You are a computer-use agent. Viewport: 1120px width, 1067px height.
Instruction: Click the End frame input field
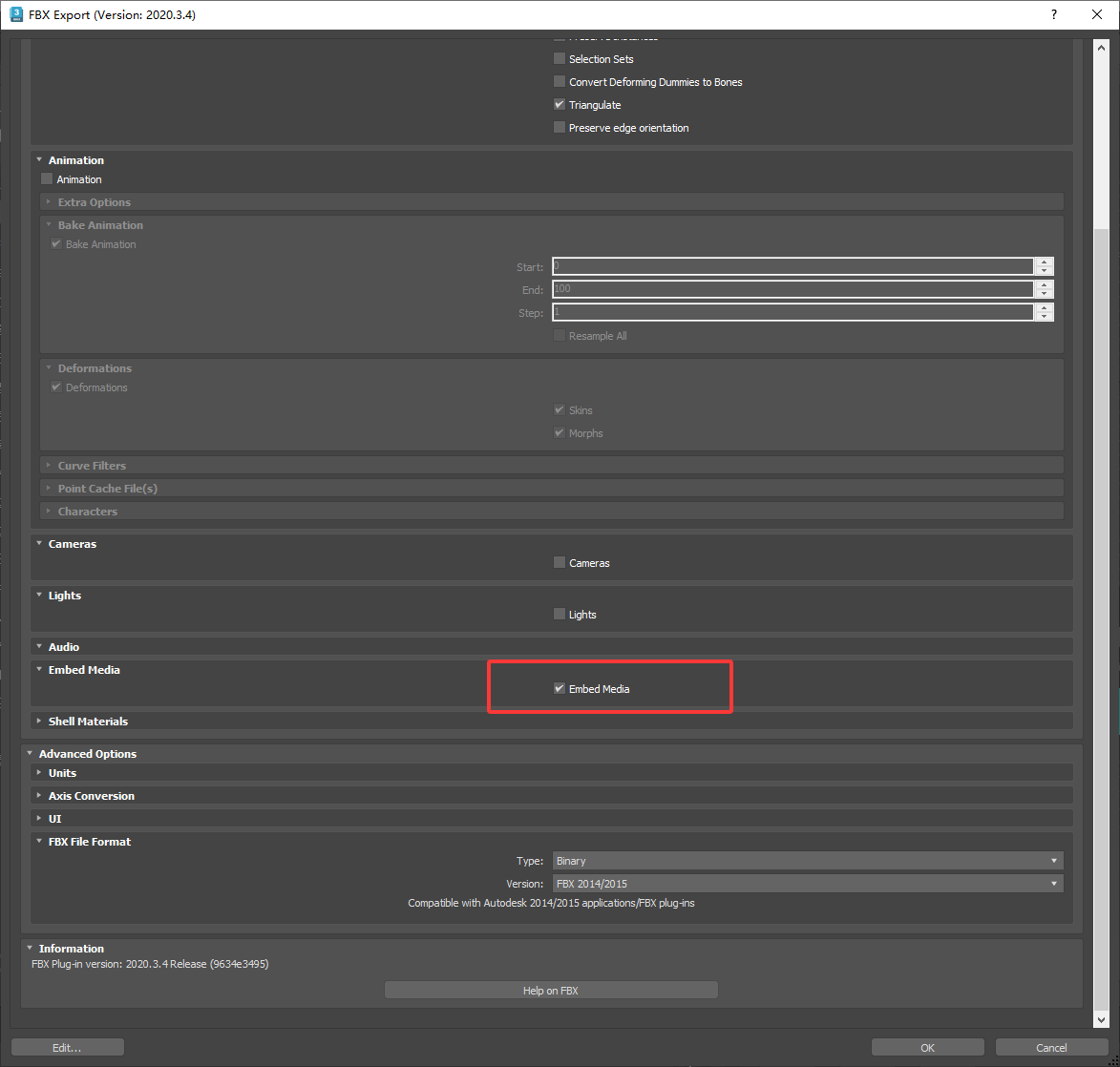[792, 289]
